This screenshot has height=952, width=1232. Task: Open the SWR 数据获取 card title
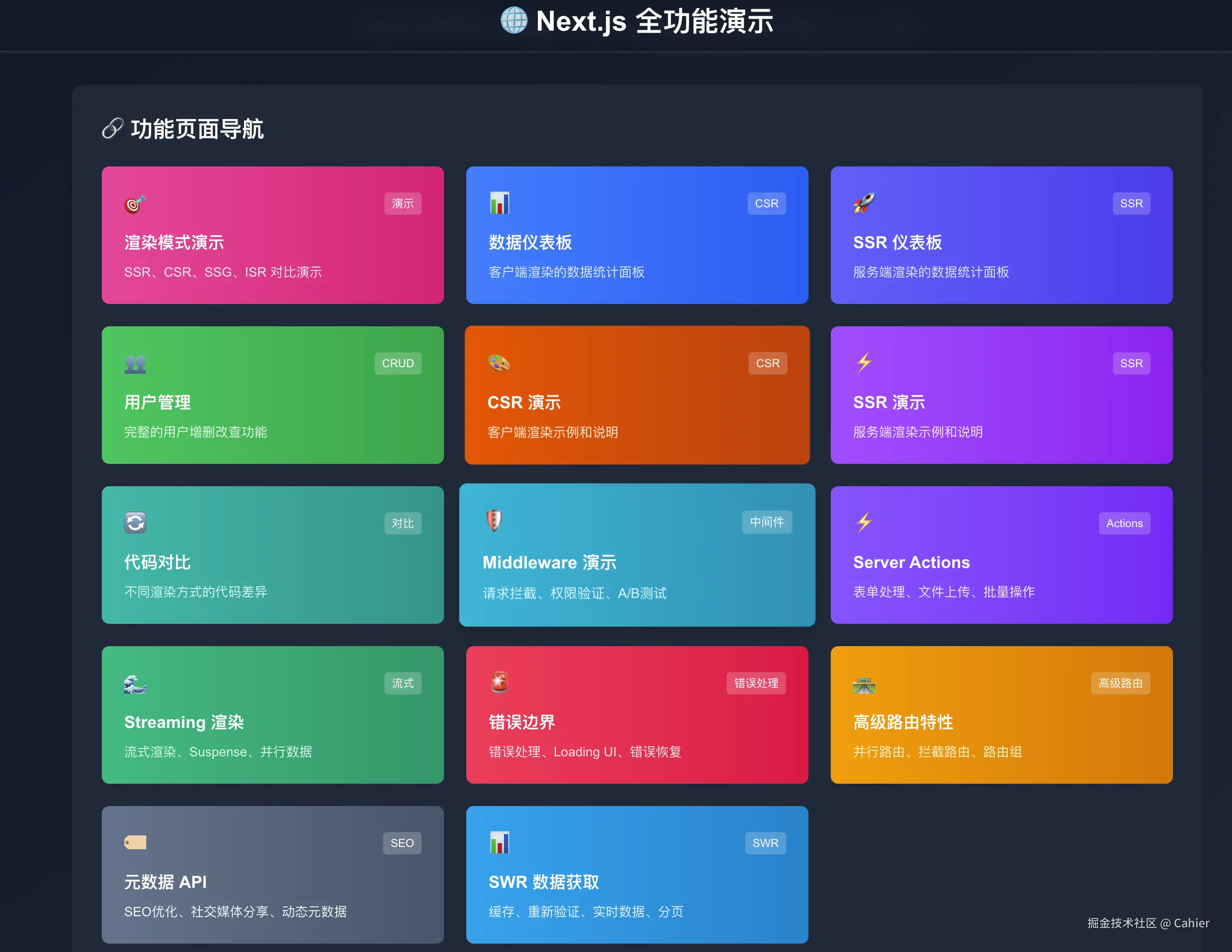click(543, 882)
